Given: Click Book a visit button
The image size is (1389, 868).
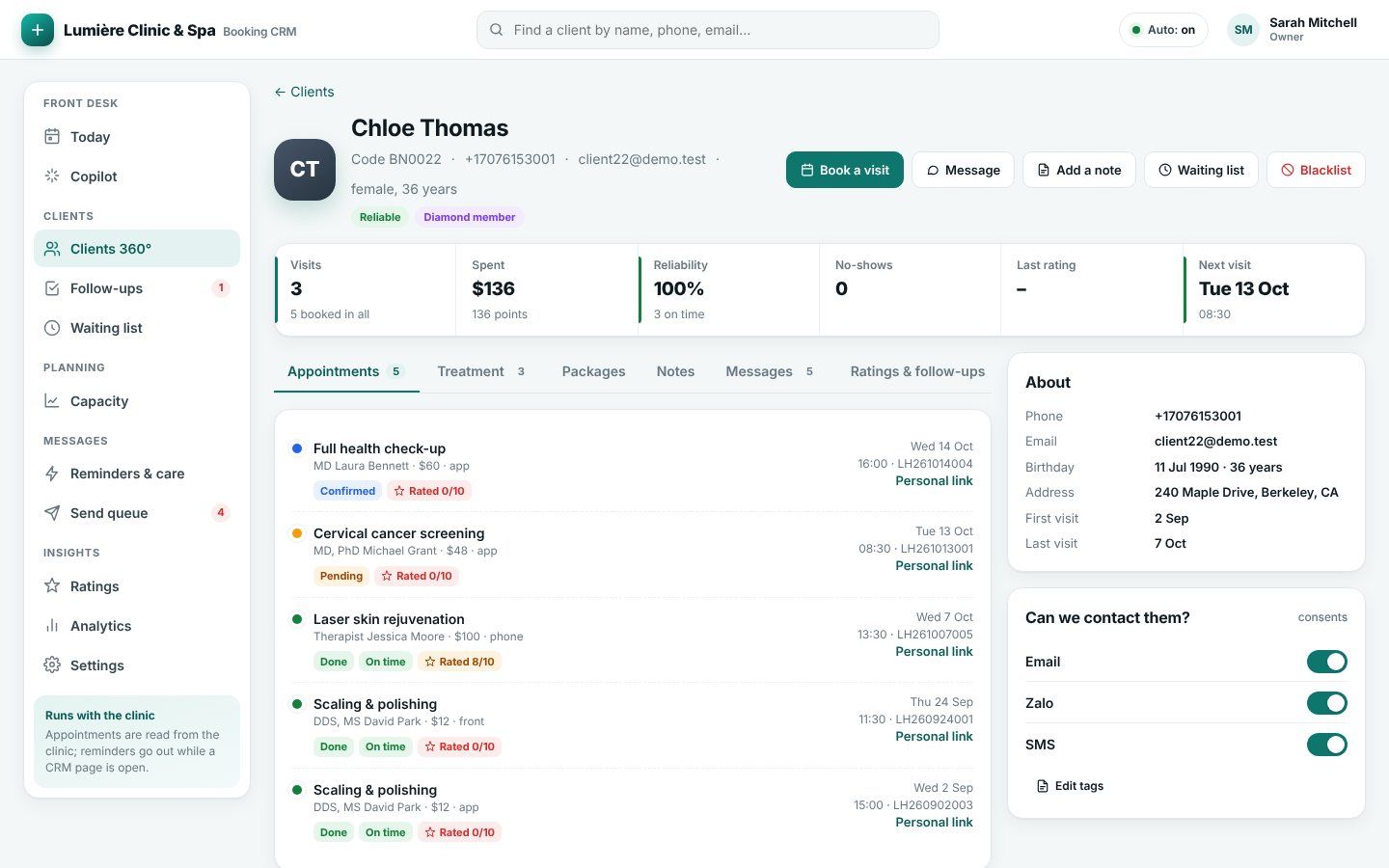Looking at the screenshot, I should pos(845,170).
